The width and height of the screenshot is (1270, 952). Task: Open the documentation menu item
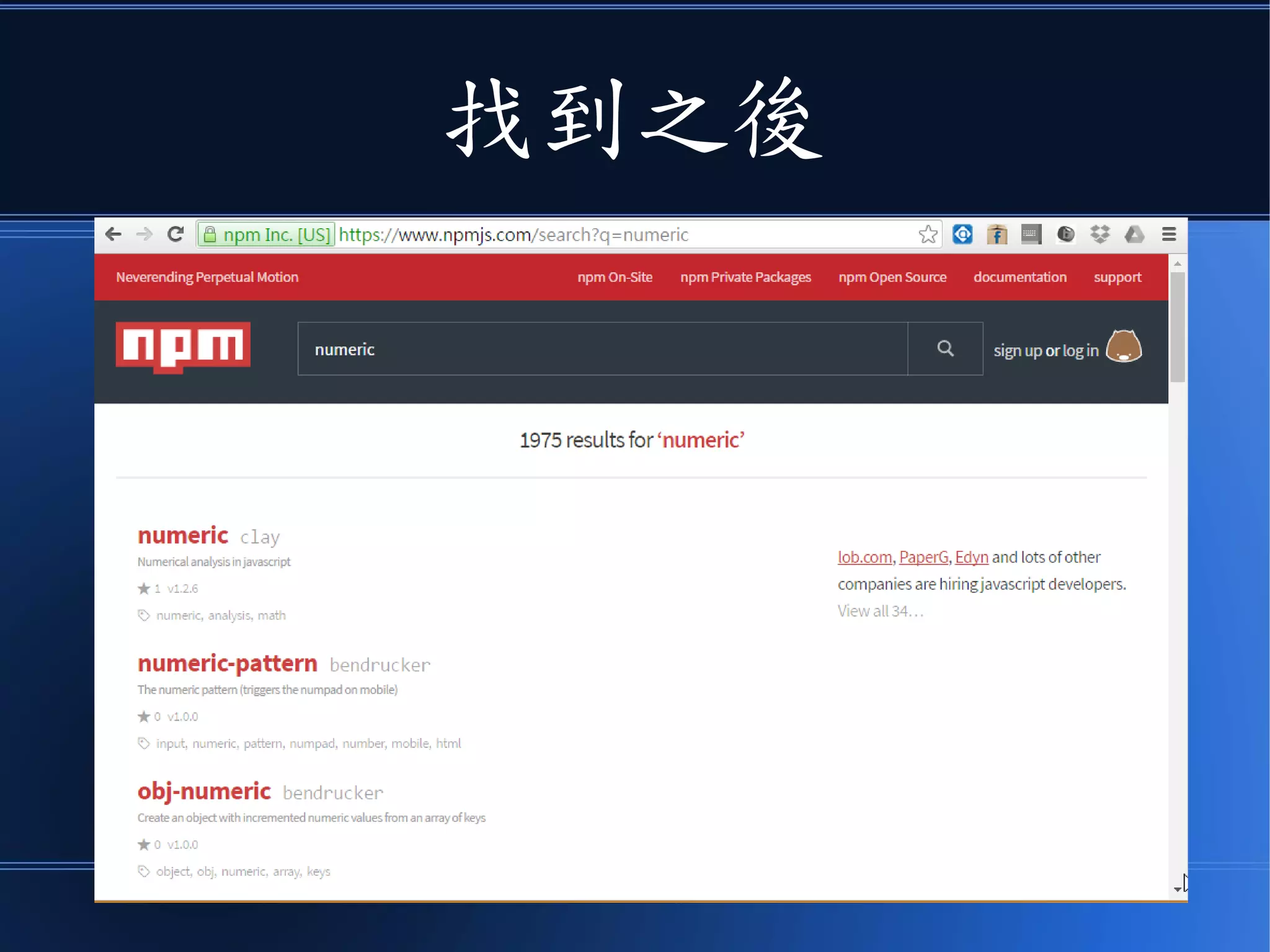(1020, 277)
